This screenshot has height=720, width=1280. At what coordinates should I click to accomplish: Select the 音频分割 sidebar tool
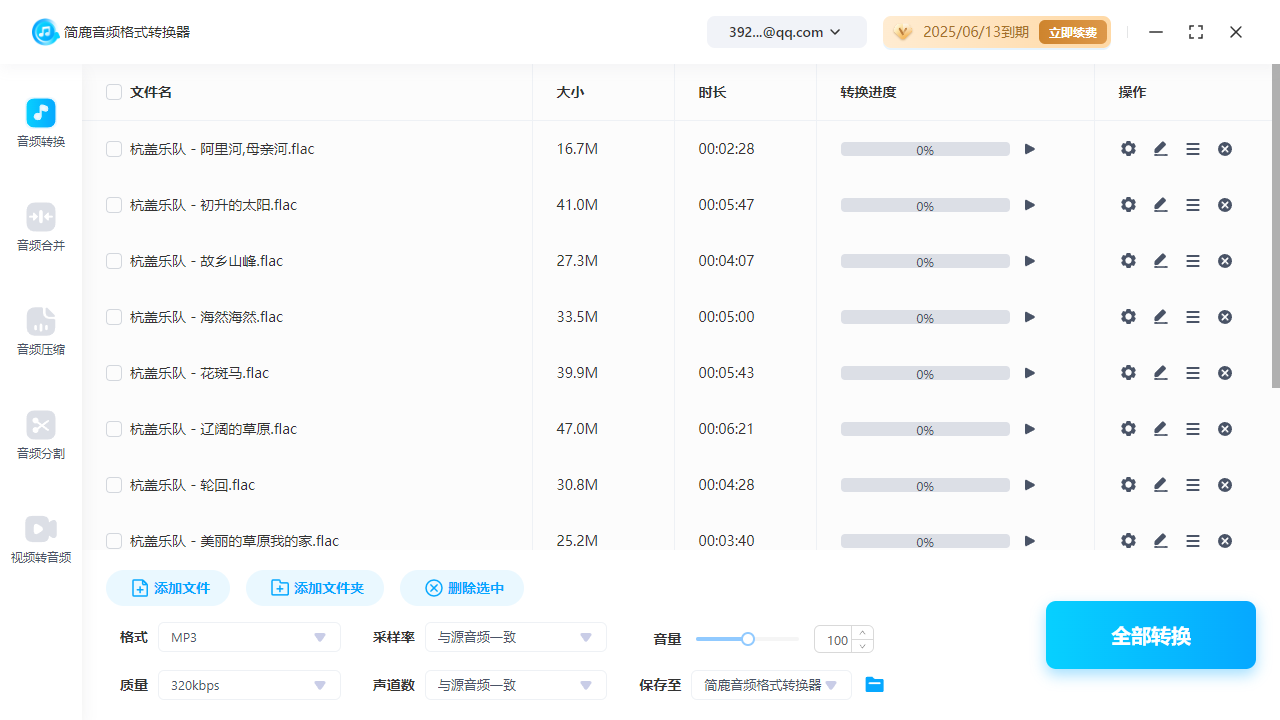coord(41,435)
